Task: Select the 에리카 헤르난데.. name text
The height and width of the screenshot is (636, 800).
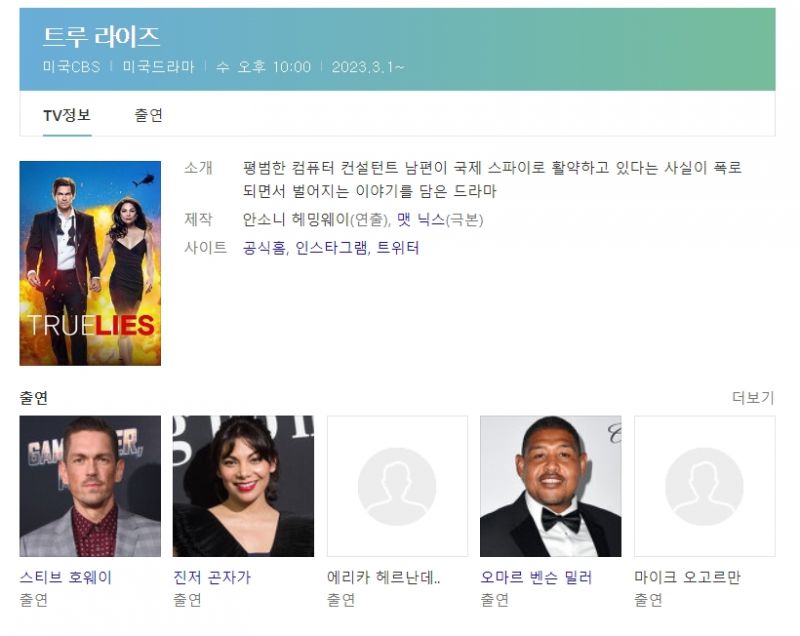Action: click(384, 577)
